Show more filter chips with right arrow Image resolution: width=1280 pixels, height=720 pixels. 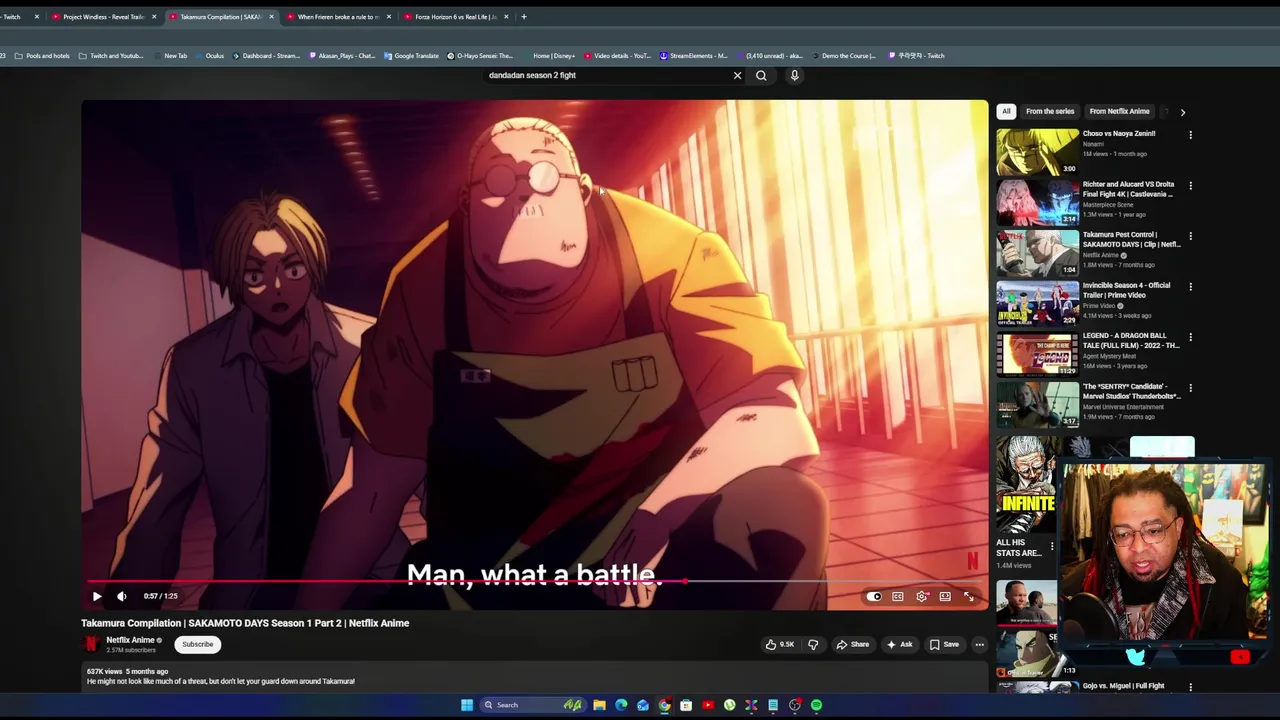tap(1183, 112)
